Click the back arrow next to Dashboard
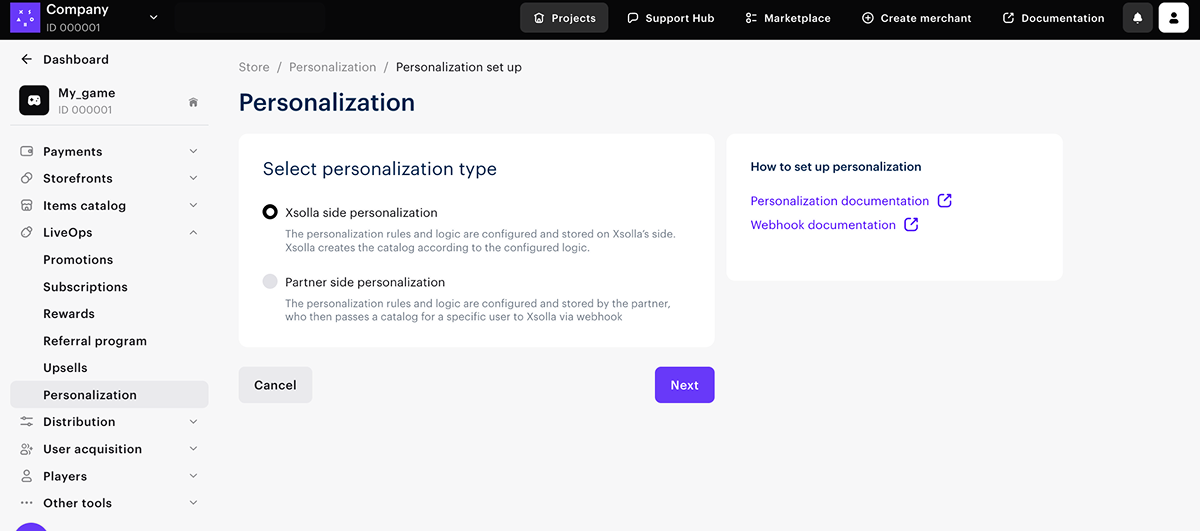Screen dimensions: 1200x531 [x=26, y=60]
